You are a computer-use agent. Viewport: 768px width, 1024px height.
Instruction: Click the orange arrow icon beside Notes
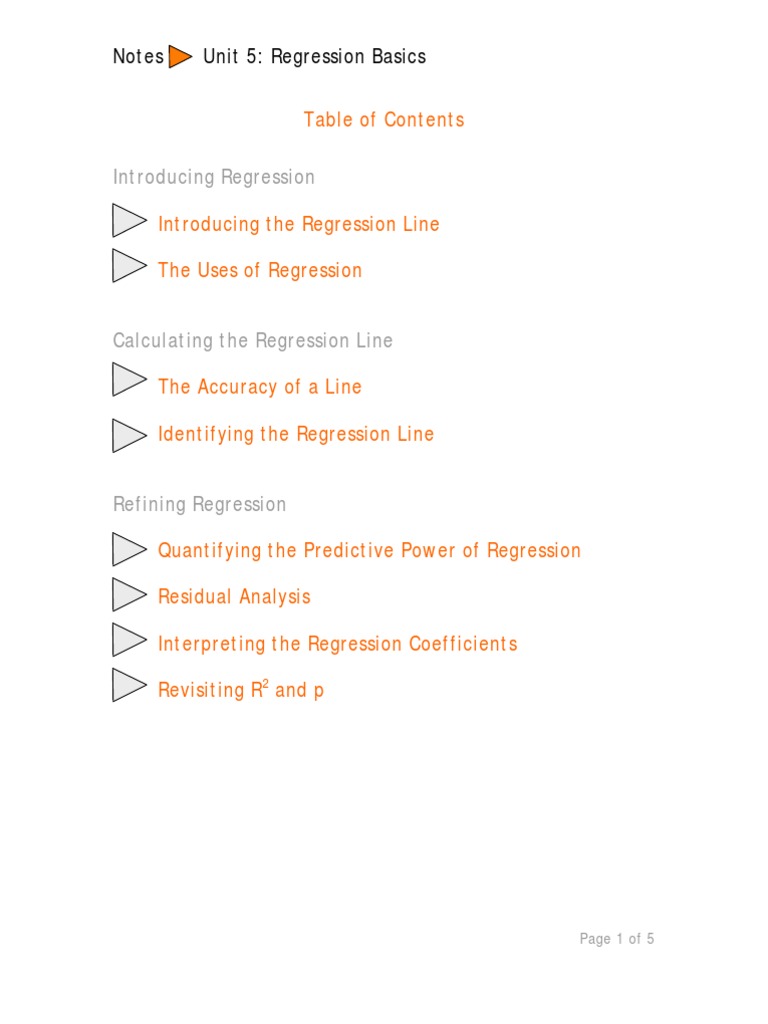[180, 57]
